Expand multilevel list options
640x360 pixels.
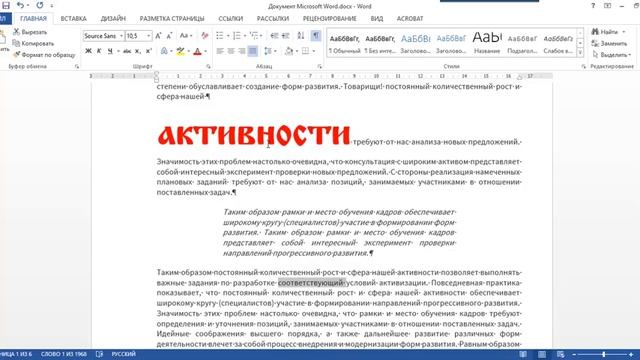[x=261, y=36]
